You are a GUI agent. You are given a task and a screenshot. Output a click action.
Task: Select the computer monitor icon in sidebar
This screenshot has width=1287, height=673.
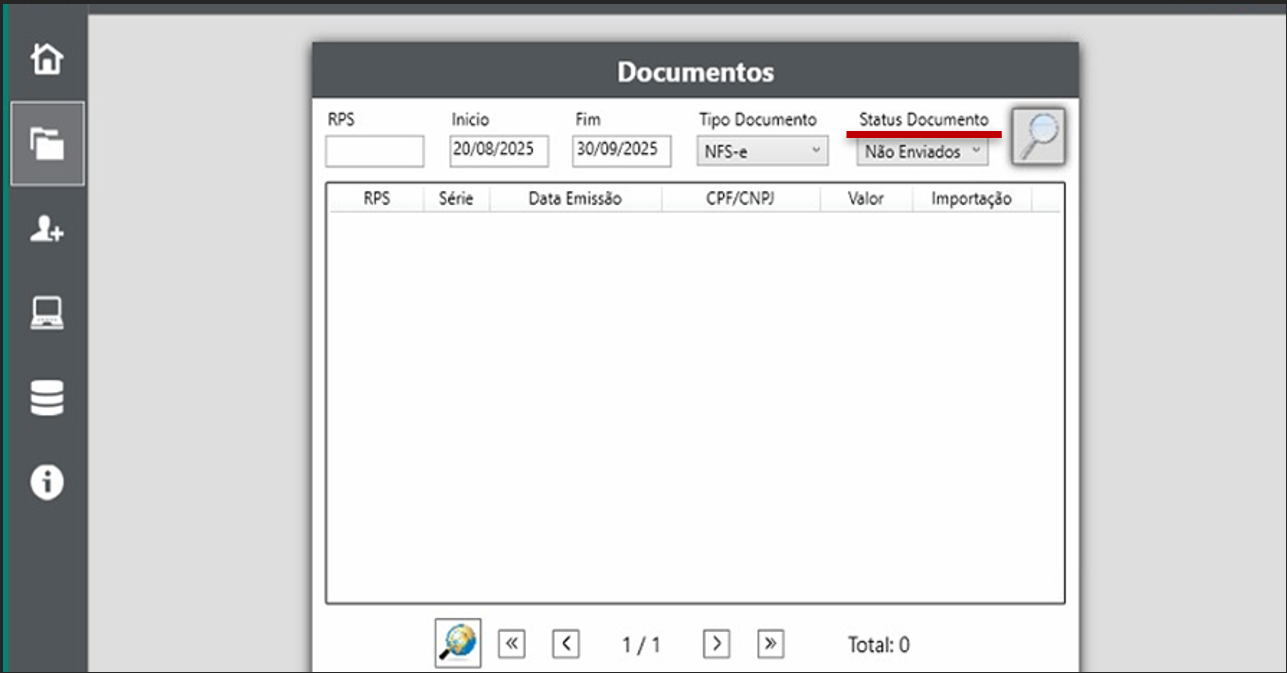tap(47, 314)
